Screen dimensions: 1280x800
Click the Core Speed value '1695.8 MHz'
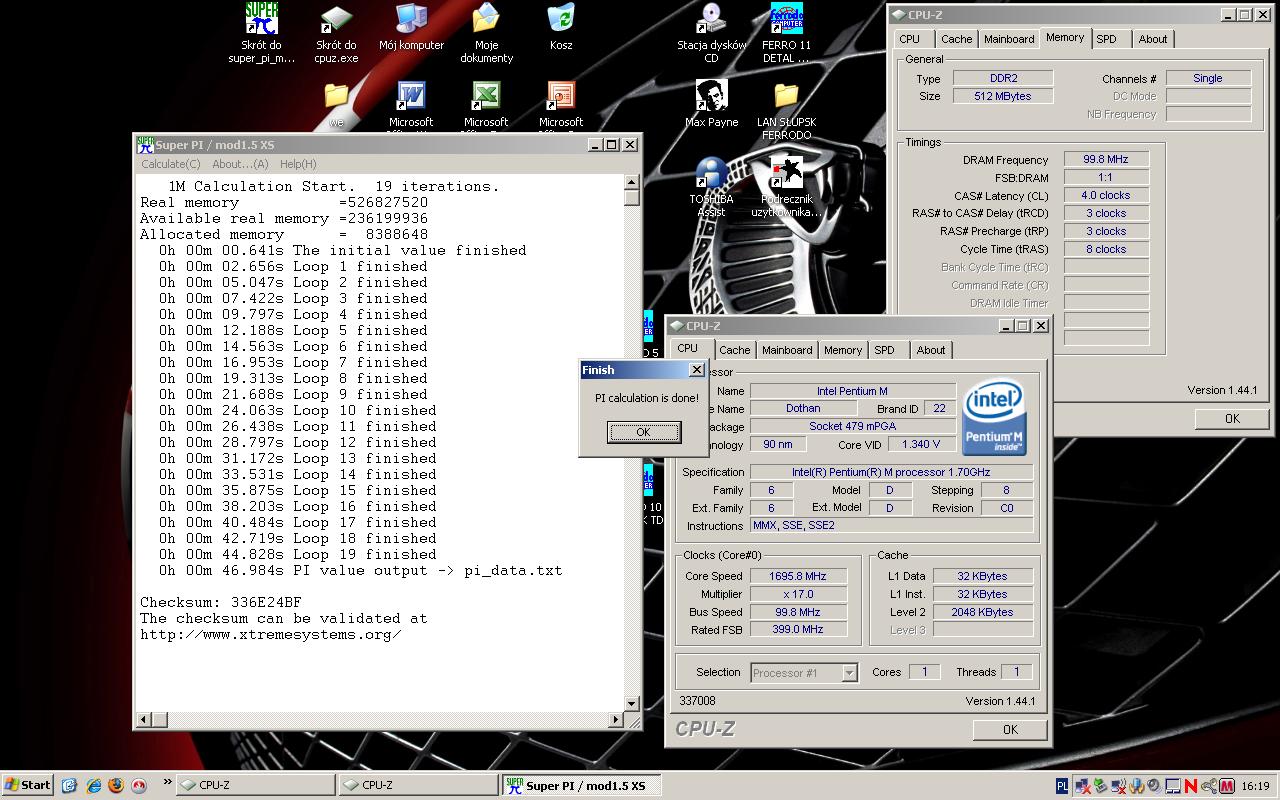[x=797, y=576]
